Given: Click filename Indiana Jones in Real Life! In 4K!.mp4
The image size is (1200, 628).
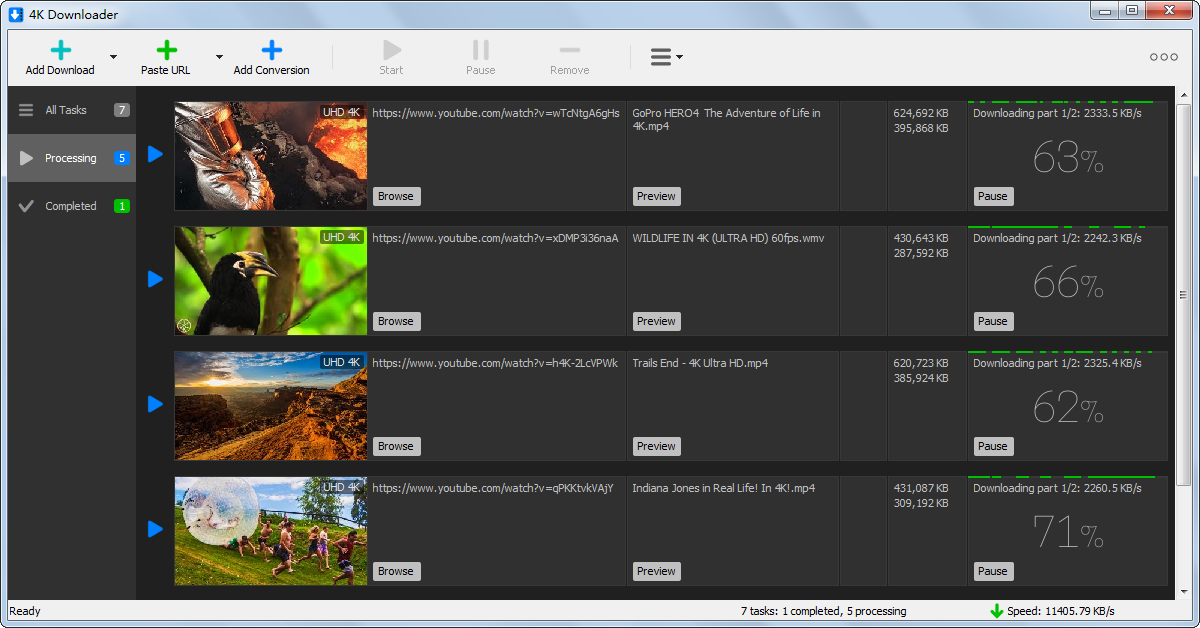Looking at the screenshot, I should click(x=723, y=488).
